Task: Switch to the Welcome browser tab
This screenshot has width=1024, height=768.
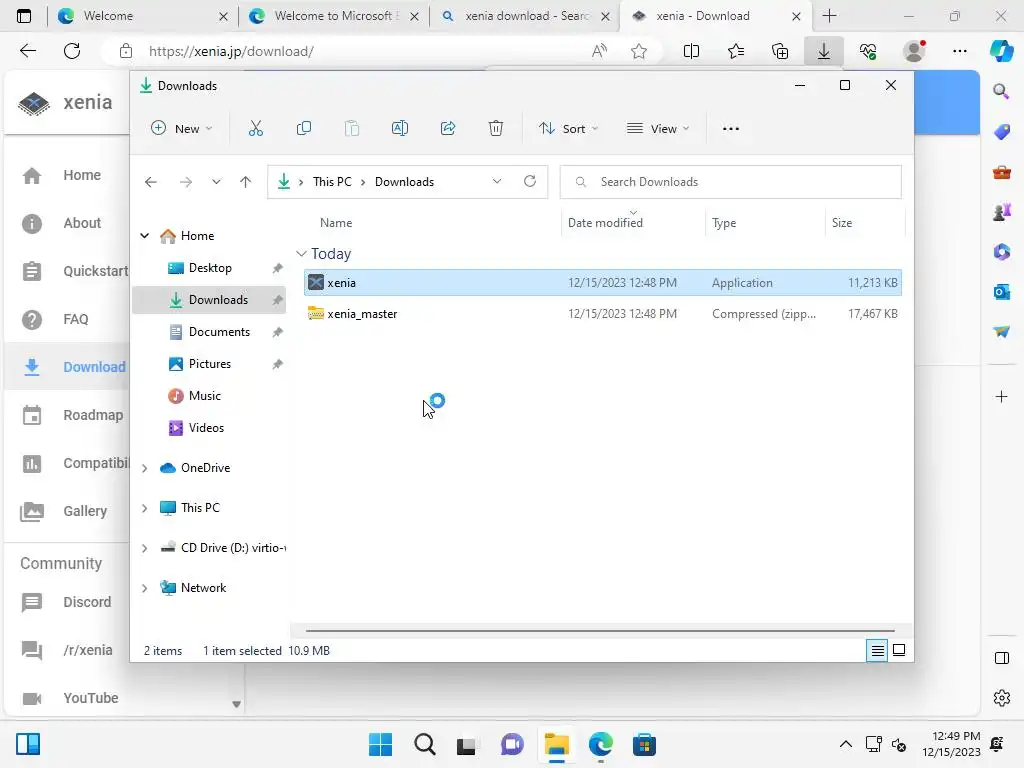Action: pos(142,16)
